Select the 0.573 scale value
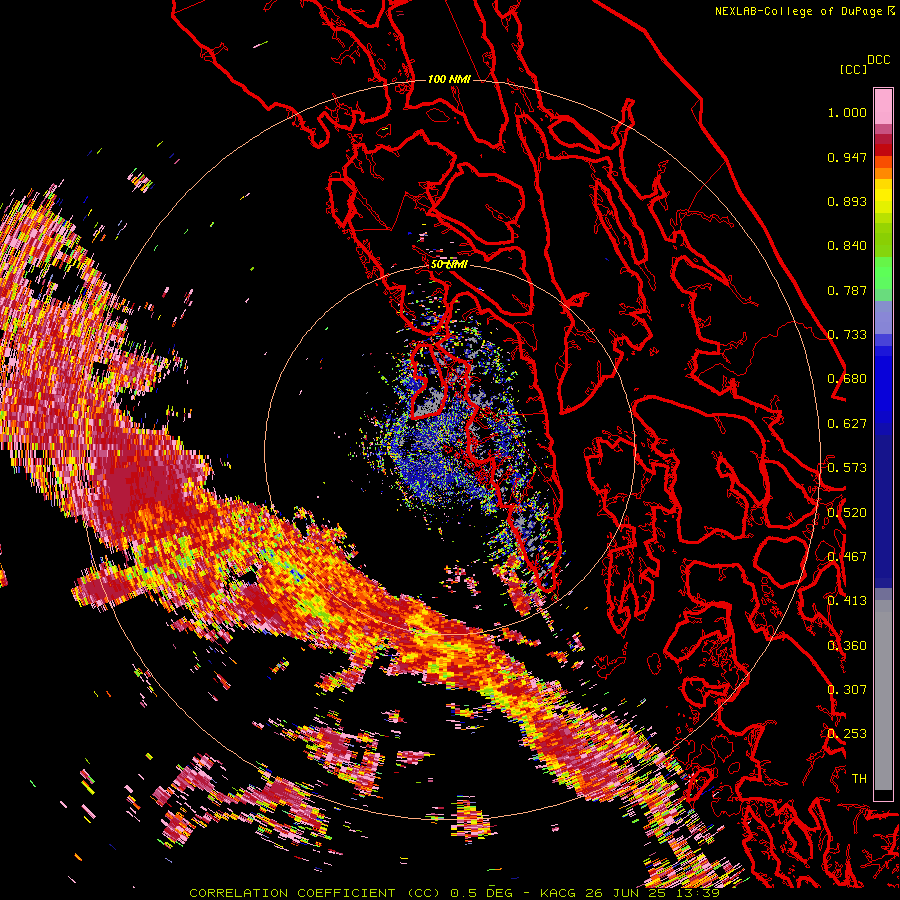 (847, 468)
